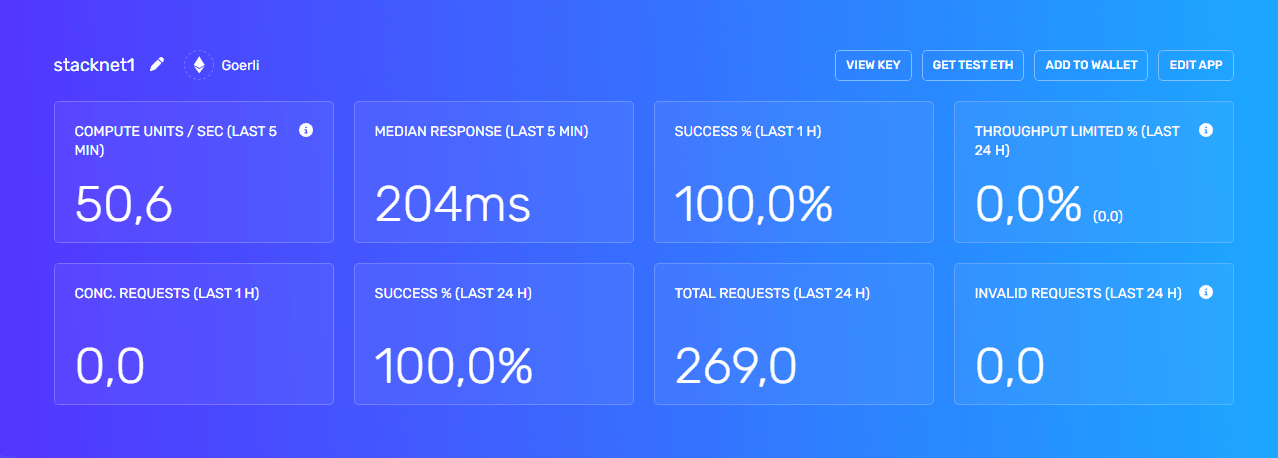Open the Compute Units info tooltip icon
Viewport: 1278px width, 458px height.
click(x=306, y=130)
